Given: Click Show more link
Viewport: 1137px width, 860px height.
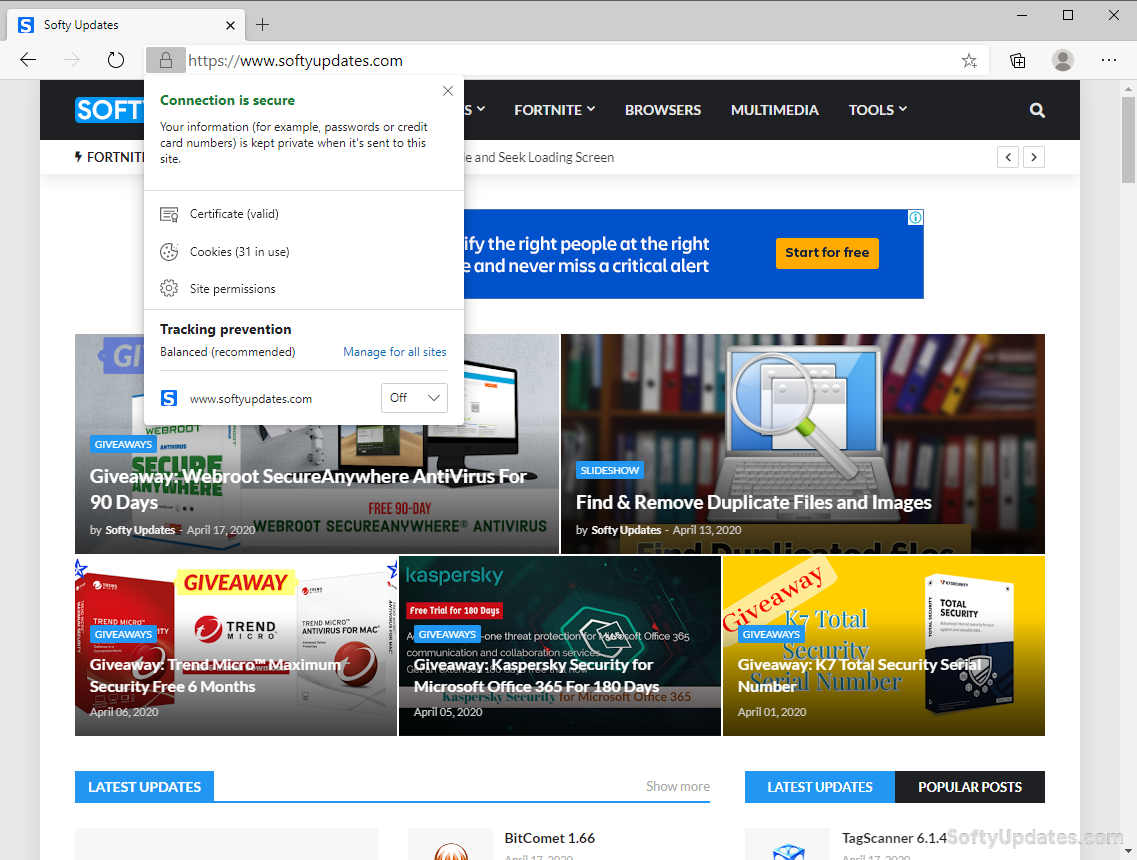Looking at the screenshot, I should pos(678,787).
